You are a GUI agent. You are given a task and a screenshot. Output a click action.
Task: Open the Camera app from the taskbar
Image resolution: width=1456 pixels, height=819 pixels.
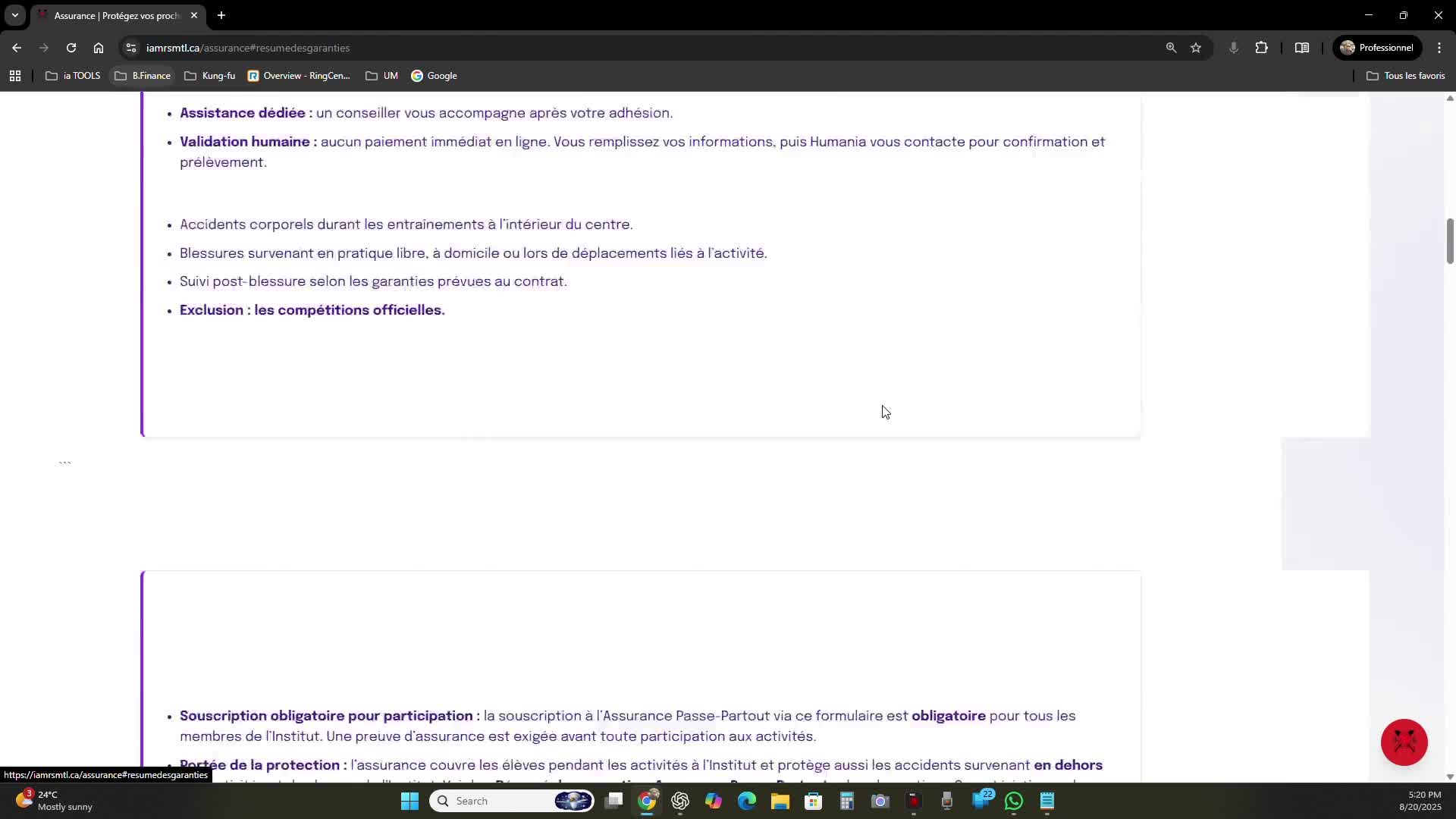(x=880, y=801)
